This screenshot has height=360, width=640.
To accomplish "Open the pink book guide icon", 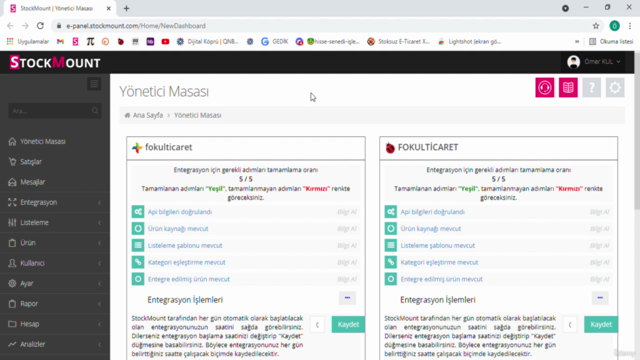I will coord(568,87).
